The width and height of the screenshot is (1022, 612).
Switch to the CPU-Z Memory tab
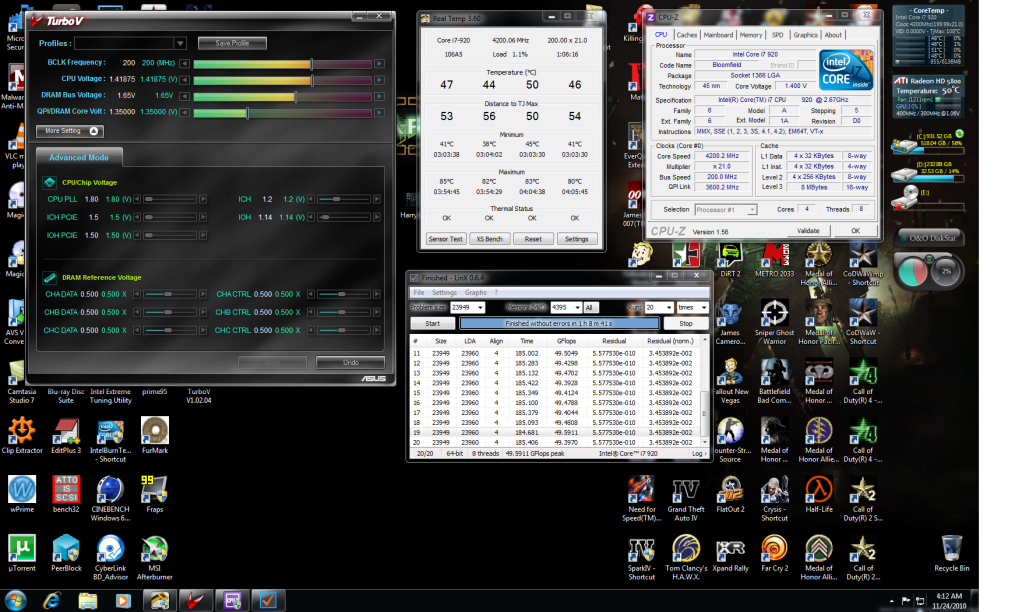[750, 35]
